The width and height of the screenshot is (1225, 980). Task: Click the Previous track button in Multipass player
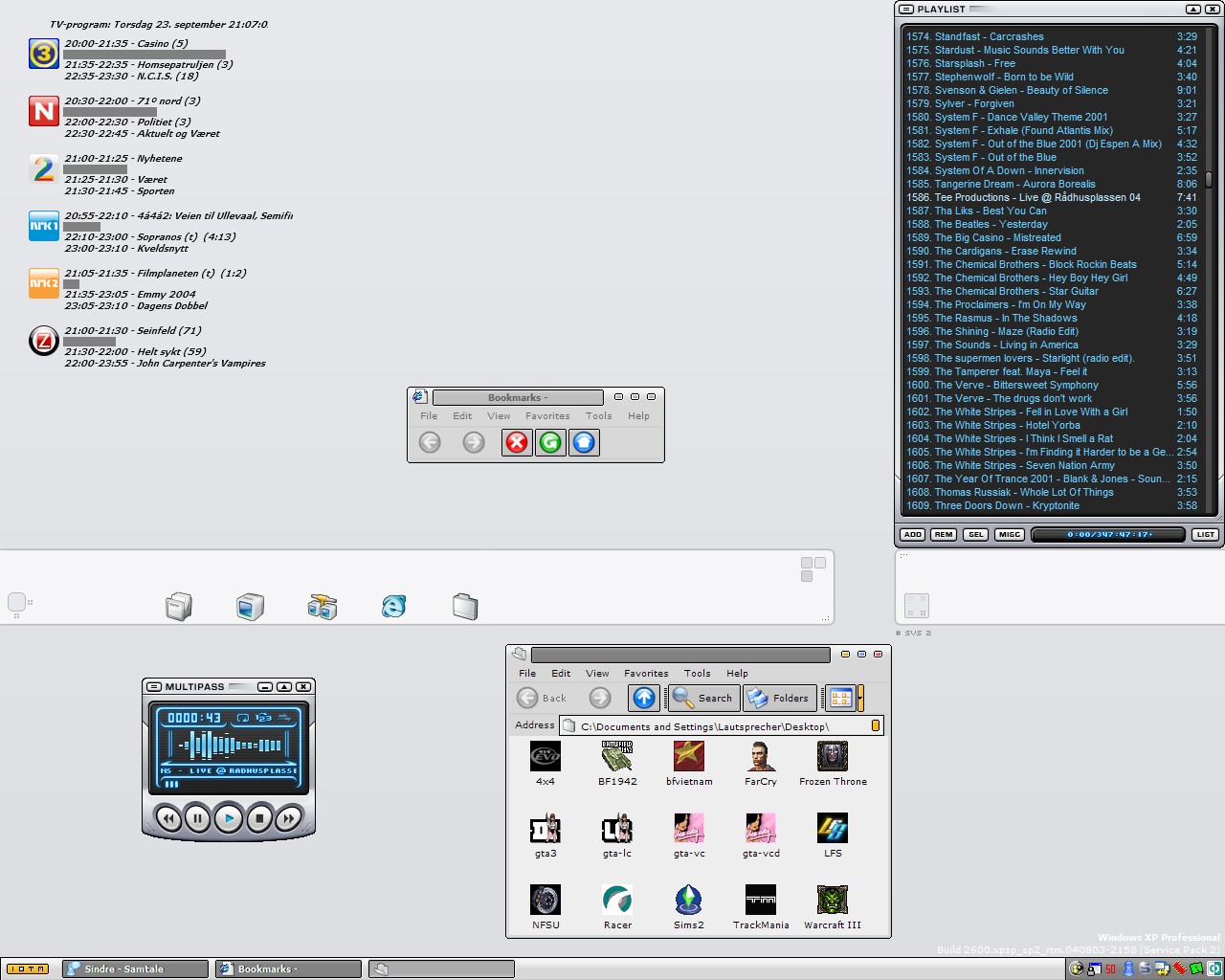coord(168,818)
